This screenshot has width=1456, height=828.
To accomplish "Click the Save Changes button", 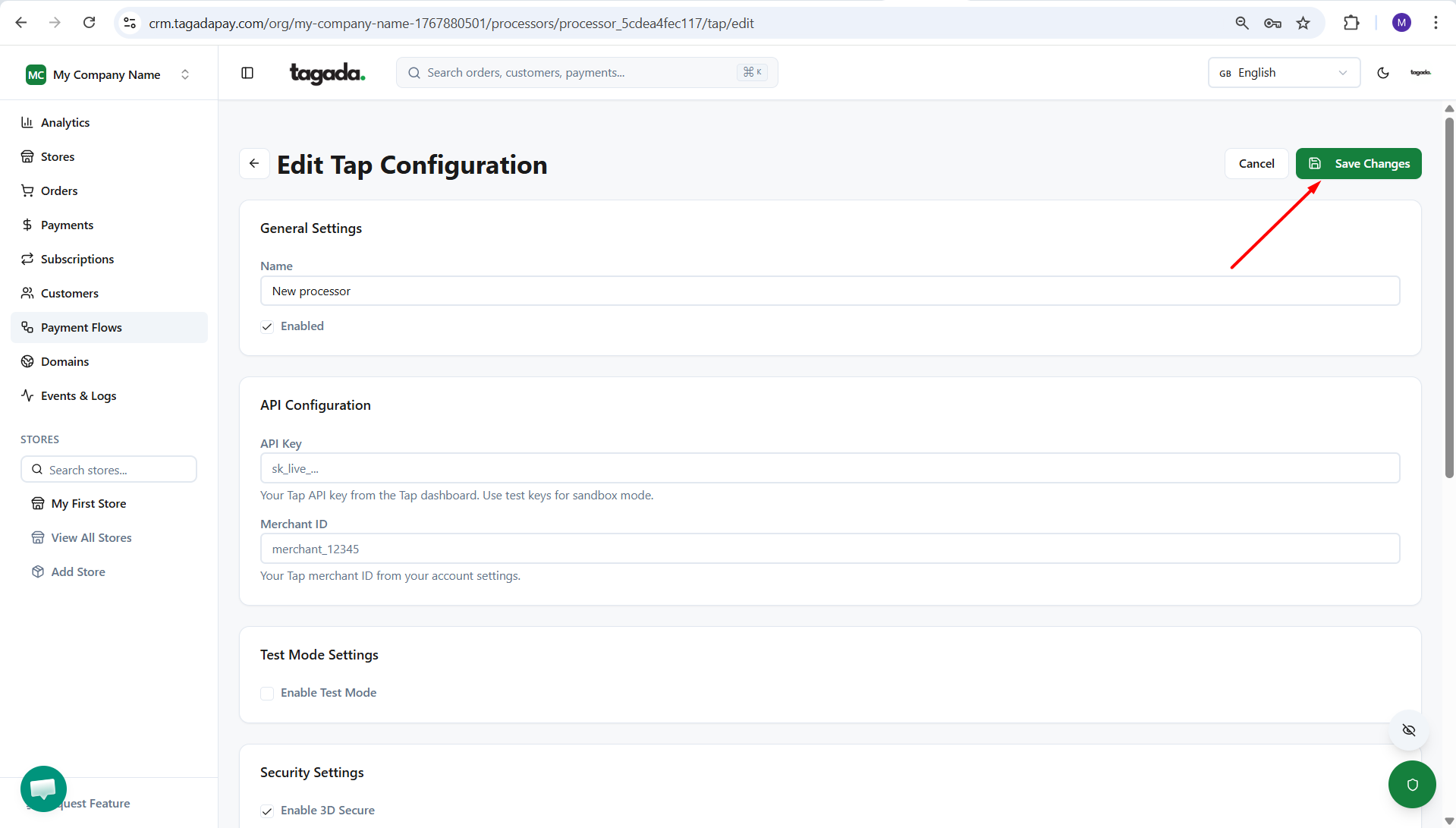I will tap(1358, 164).
